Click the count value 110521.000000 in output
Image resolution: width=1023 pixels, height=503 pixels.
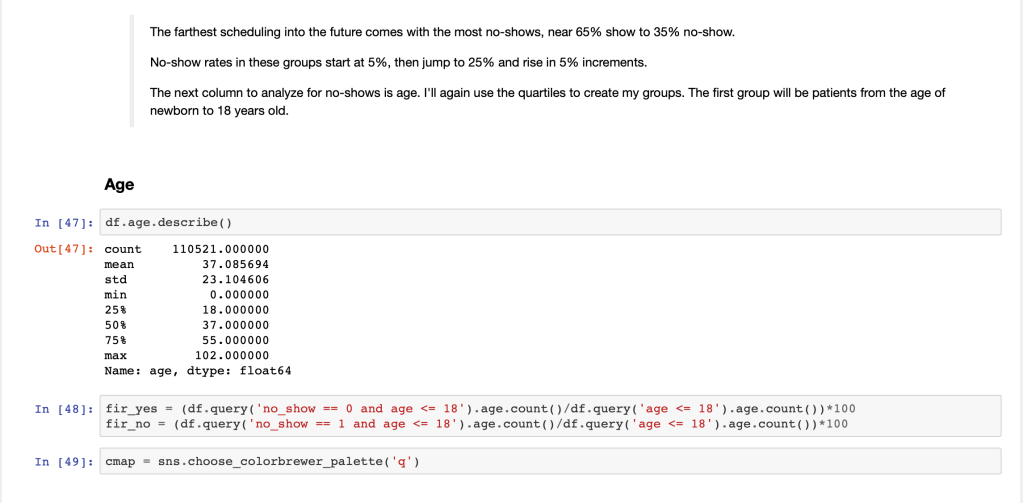pos(221,249)
